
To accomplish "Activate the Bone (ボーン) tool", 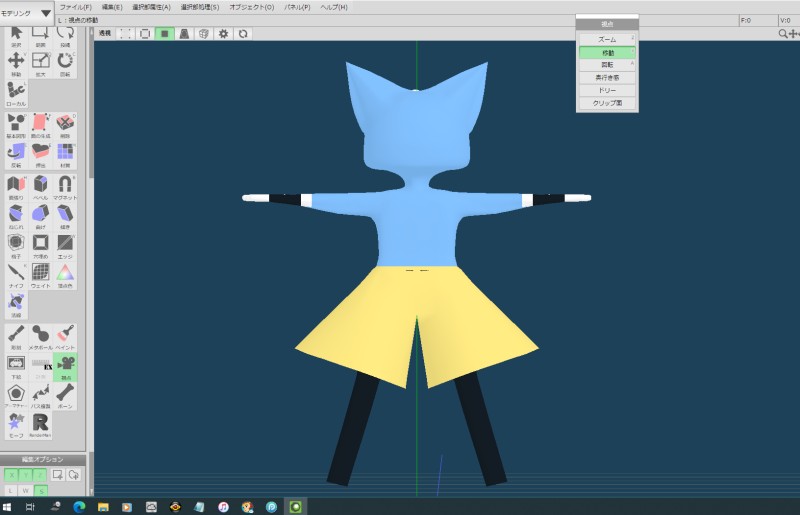I will 65,395.
